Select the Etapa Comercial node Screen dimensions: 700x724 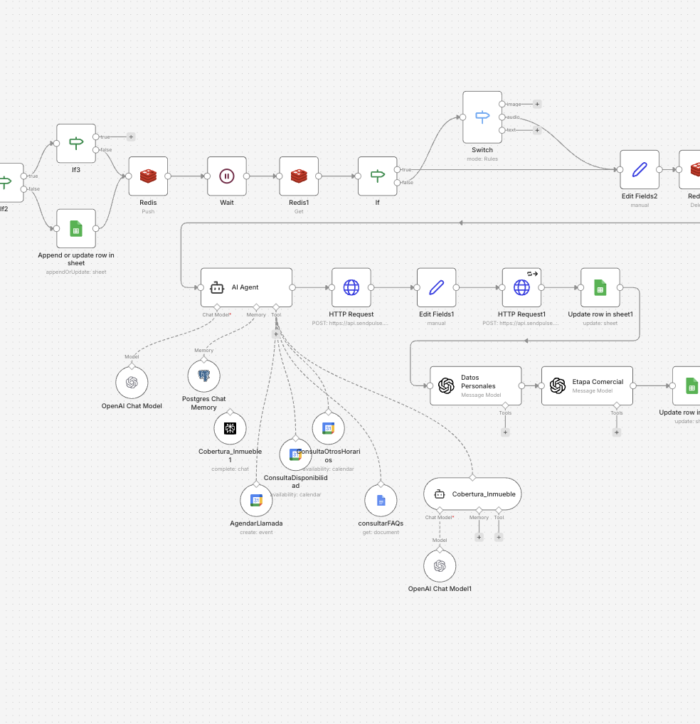(x=587, y=385)
